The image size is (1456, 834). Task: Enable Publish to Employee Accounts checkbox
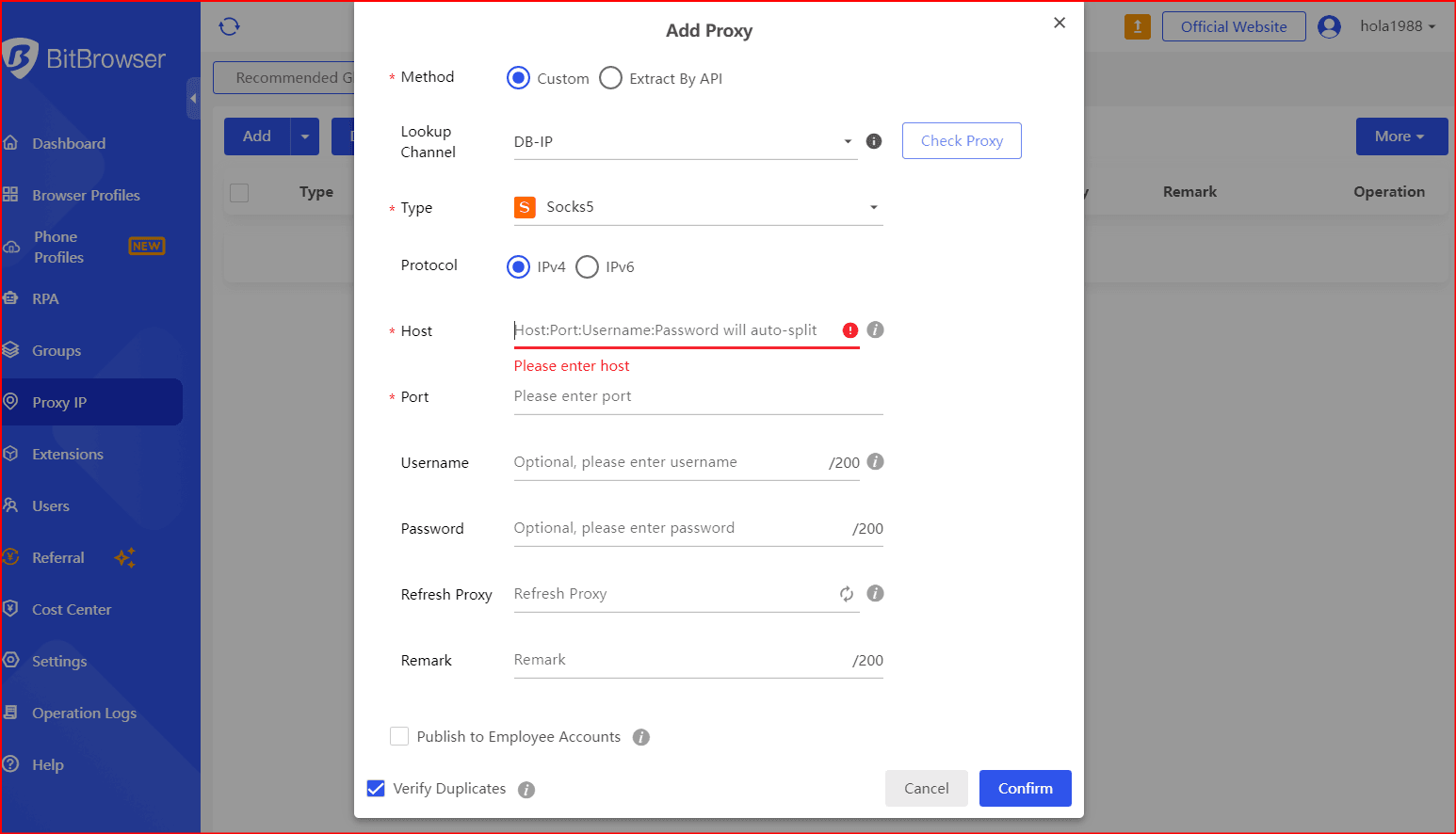click(399, 736)
